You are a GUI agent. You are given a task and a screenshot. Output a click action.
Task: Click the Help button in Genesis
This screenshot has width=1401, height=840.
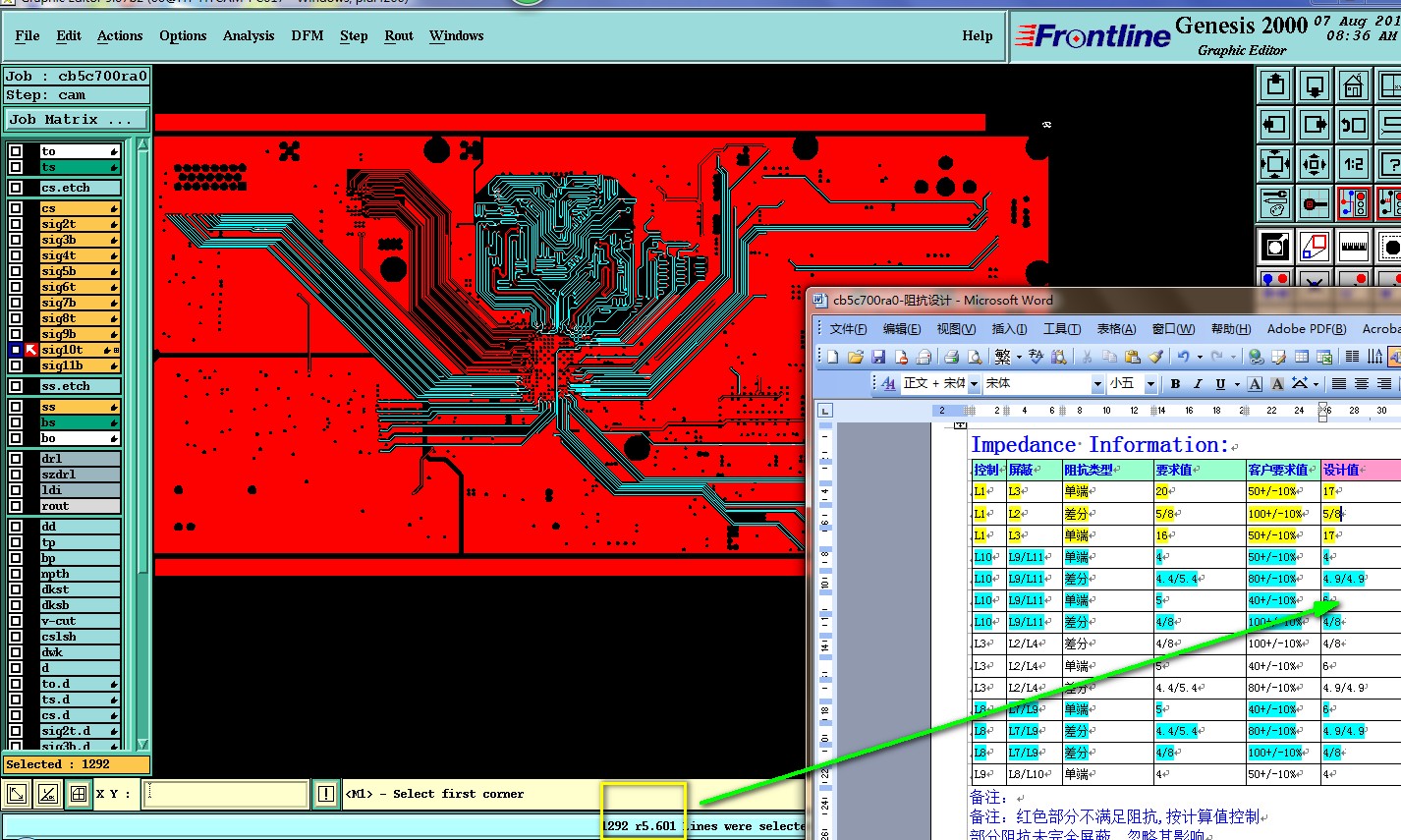point(977,35)
